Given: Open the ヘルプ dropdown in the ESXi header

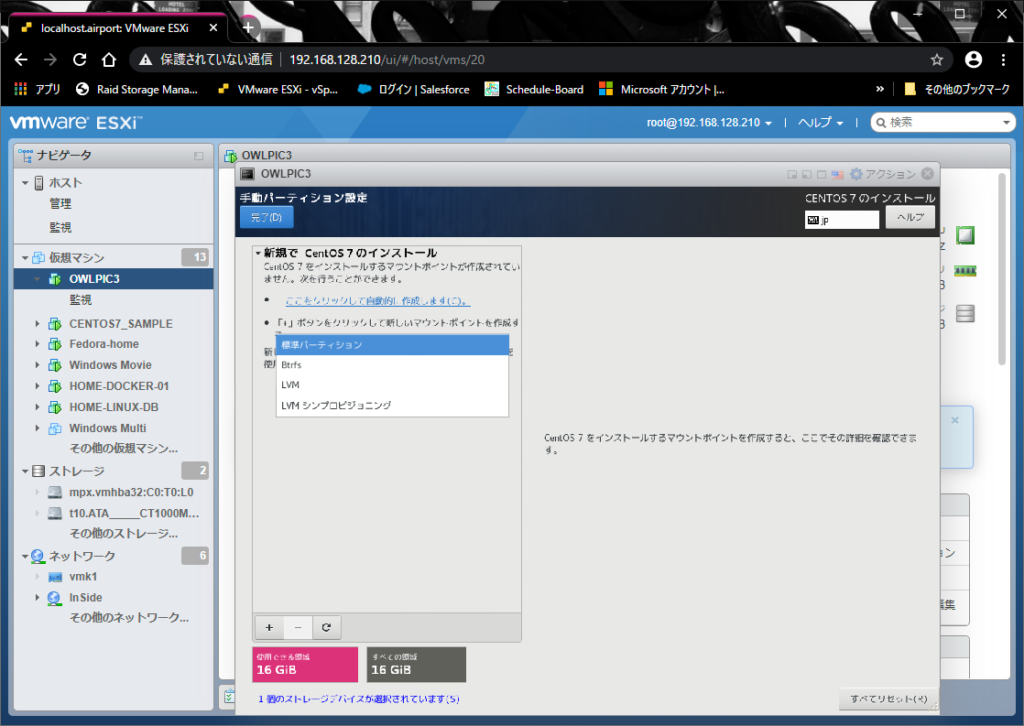Looking at the screenshot, I should [821, 123].
